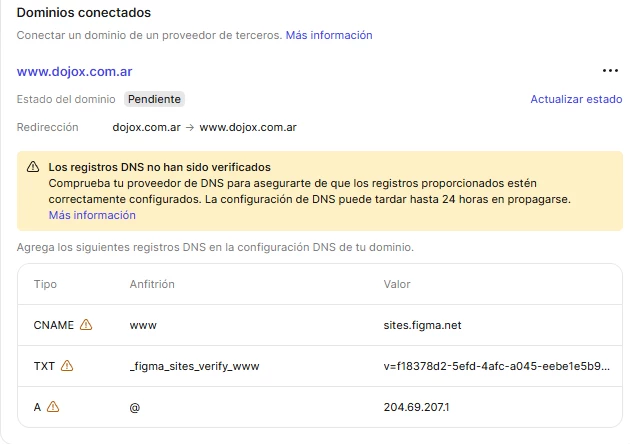Select the 204.69.207.1 IP value
The height and width of the screenshot is (444, 630).
click(416, 407)
